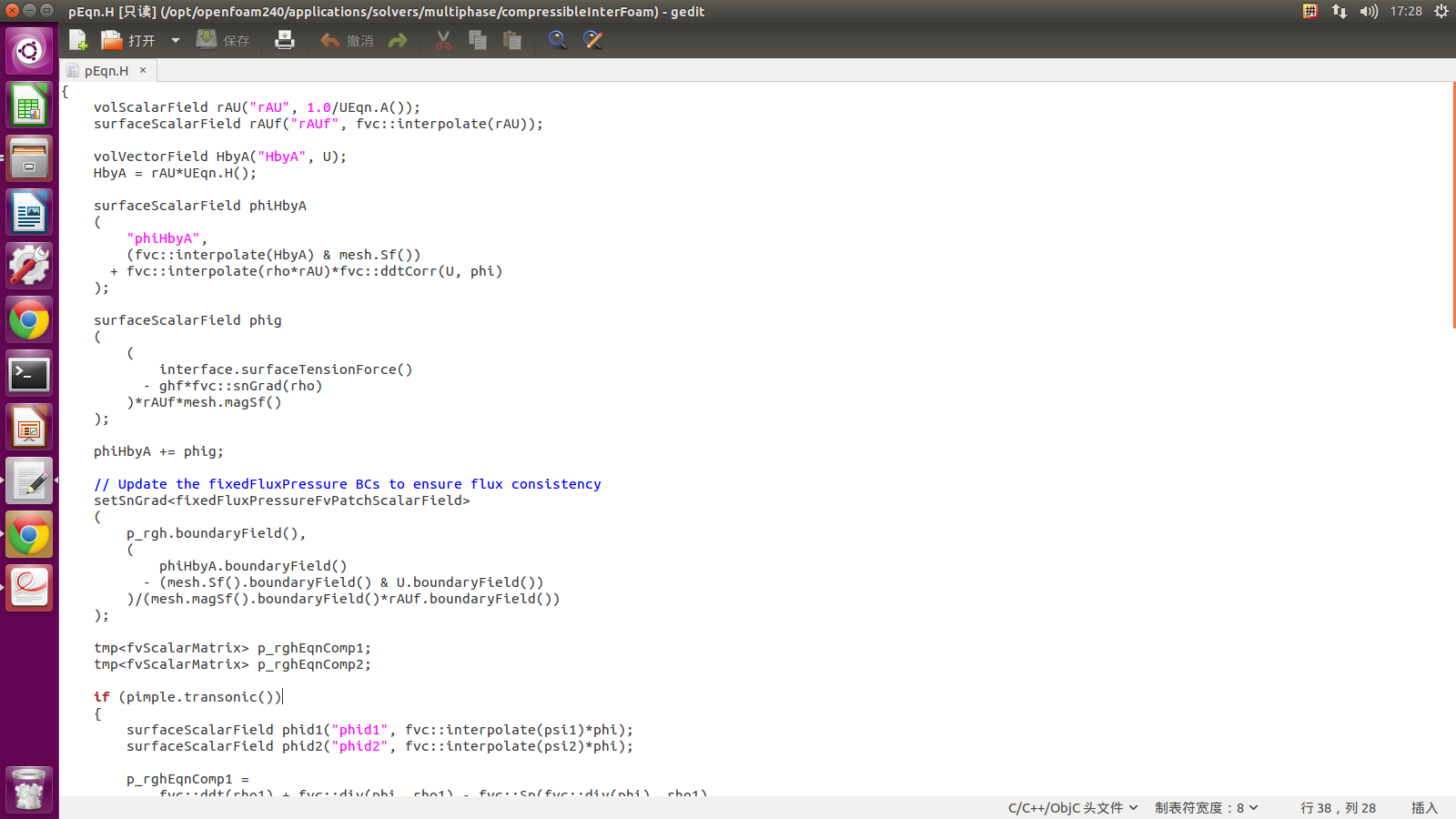Click the Undo arrow icon
This screenshot has width=1456, height=819.
point(346,40)
